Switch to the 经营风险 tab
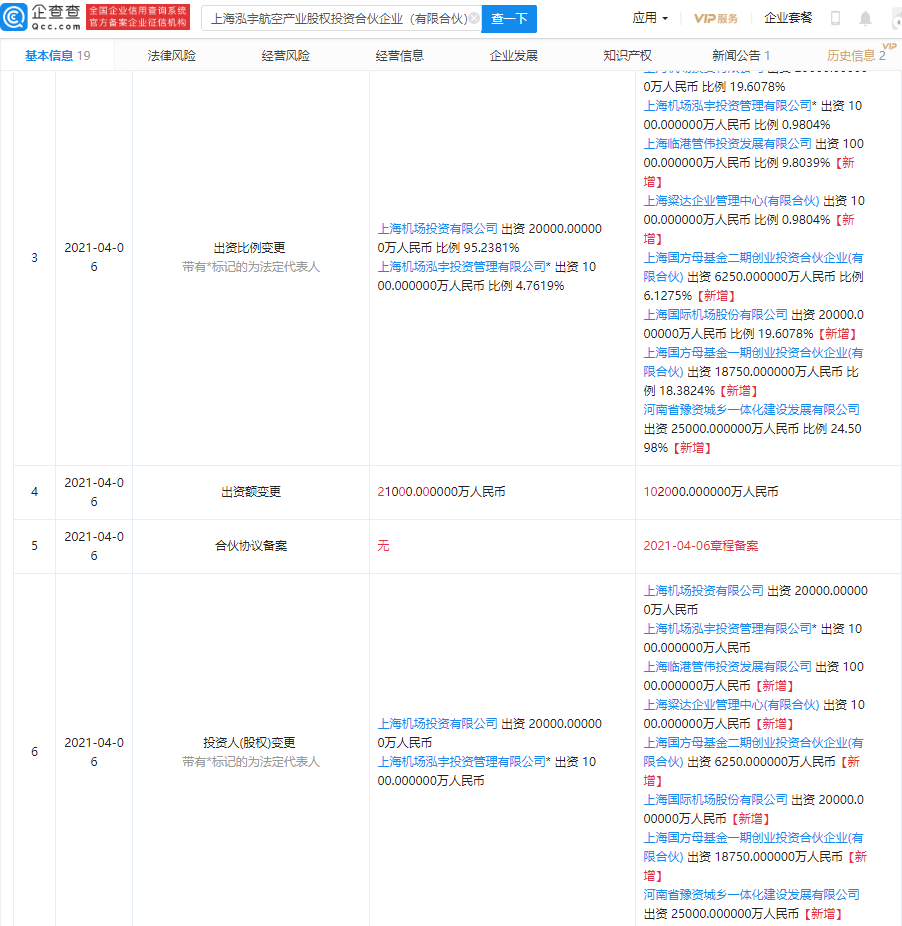 285,56
